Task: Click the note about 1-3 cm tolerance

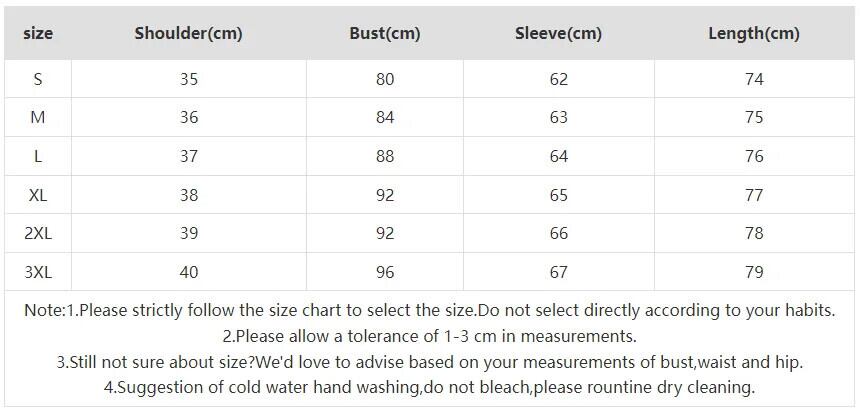Action: pos(429,336)
